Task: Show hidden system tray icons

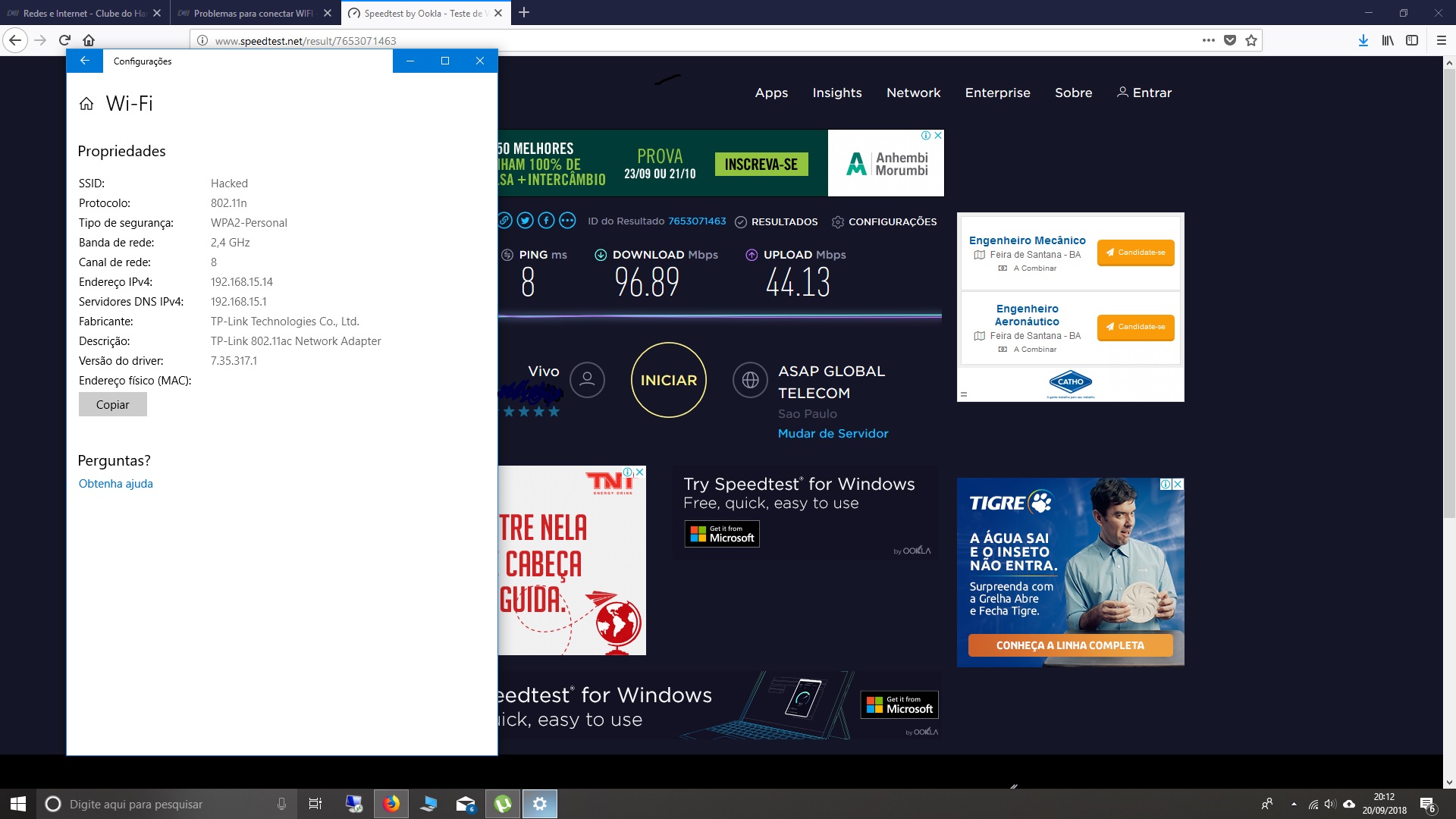Action: (1294, 804)
